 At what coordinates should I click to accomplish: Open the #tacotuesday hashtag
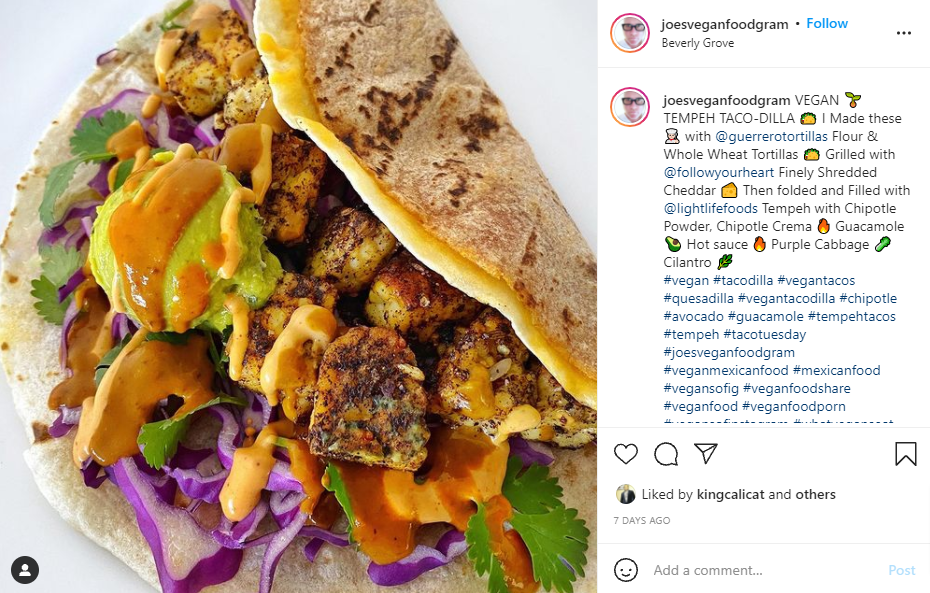tap(765, 334)
